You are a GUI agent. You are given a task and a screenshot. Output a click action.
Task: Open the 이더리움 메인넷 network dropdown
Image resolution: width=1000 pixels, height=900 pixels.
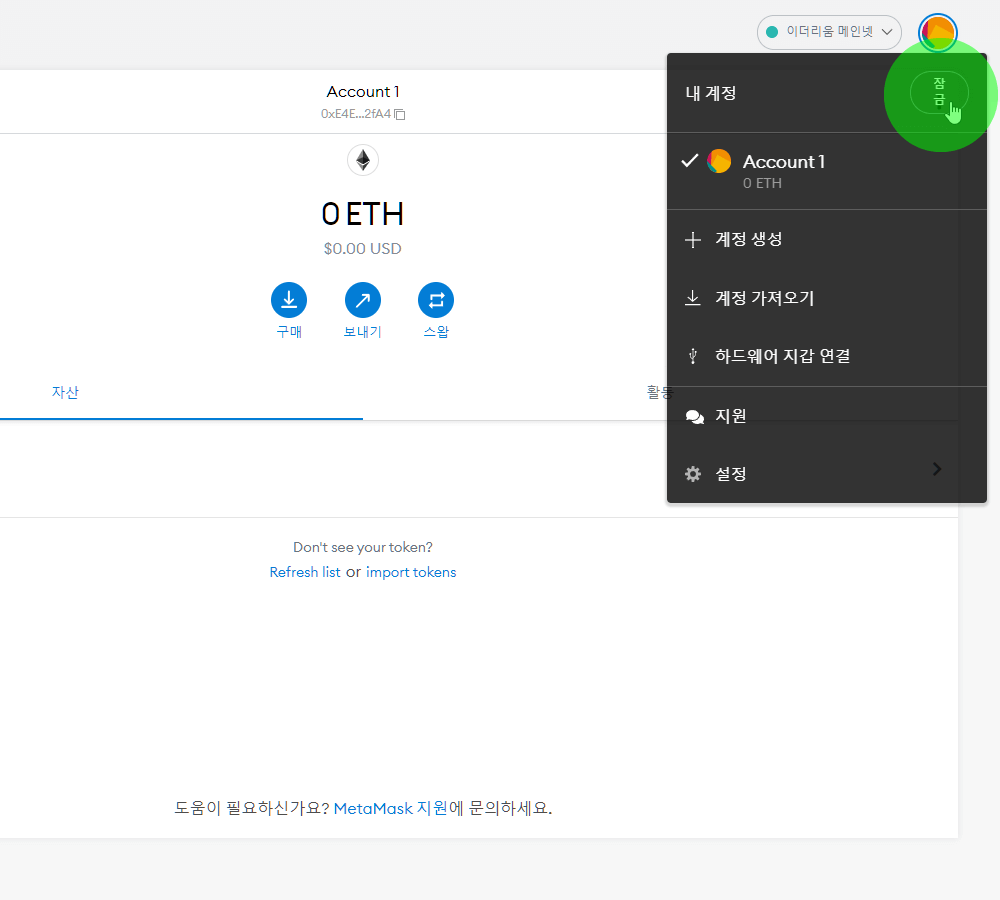coord(829,32)
